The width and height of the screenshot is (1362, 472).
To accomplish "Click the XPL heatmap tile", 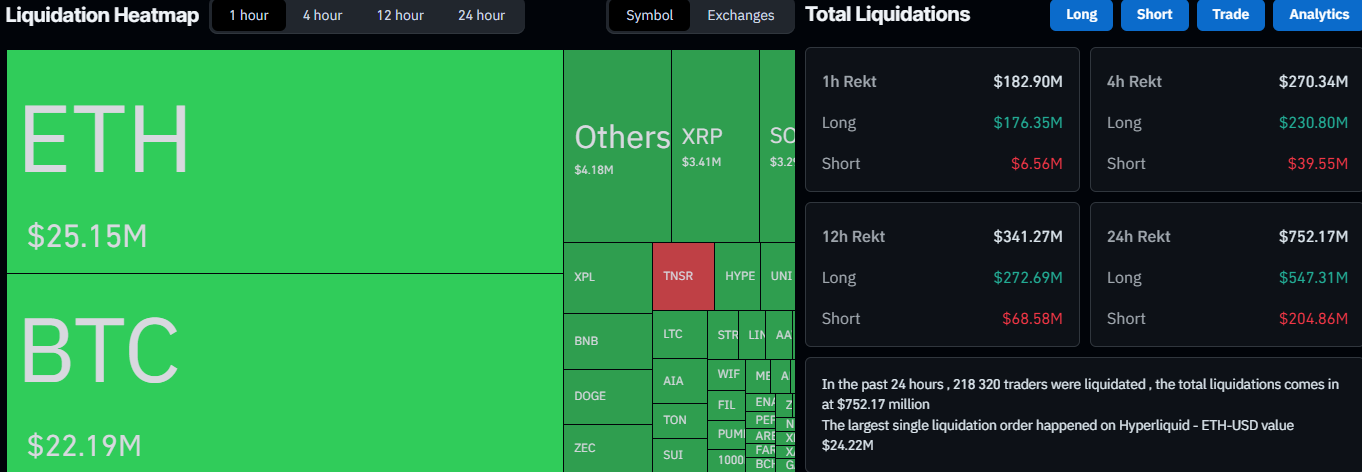I will click(607, 277).
